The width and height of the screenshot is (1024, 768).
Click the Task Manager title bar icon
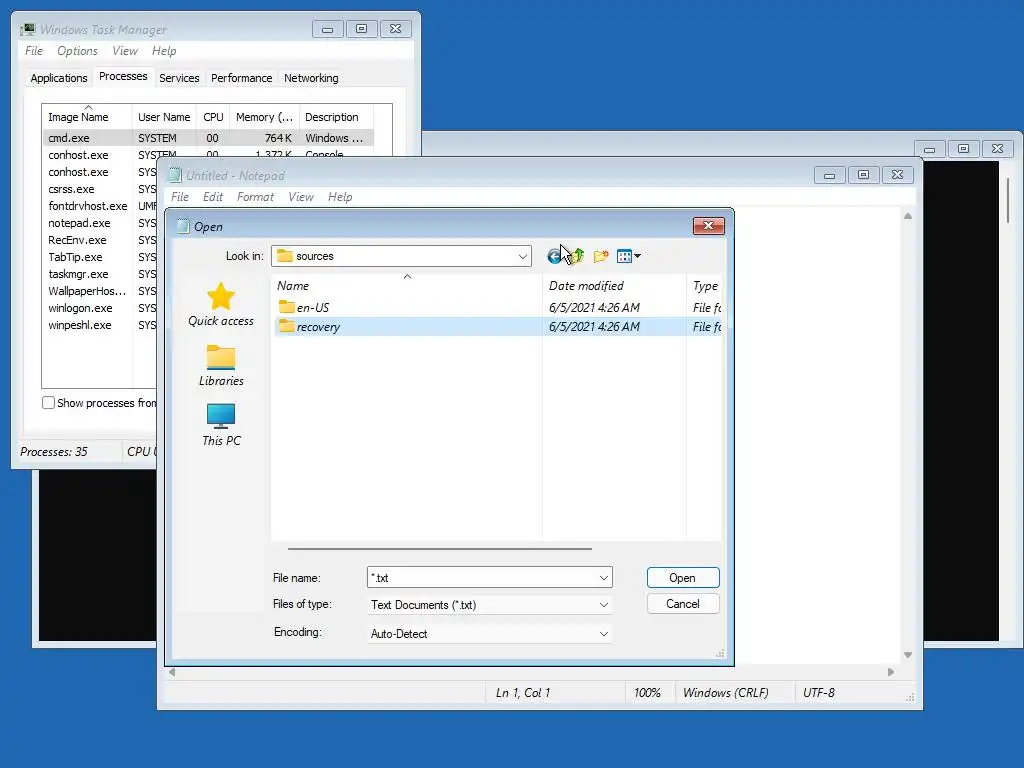27,29
